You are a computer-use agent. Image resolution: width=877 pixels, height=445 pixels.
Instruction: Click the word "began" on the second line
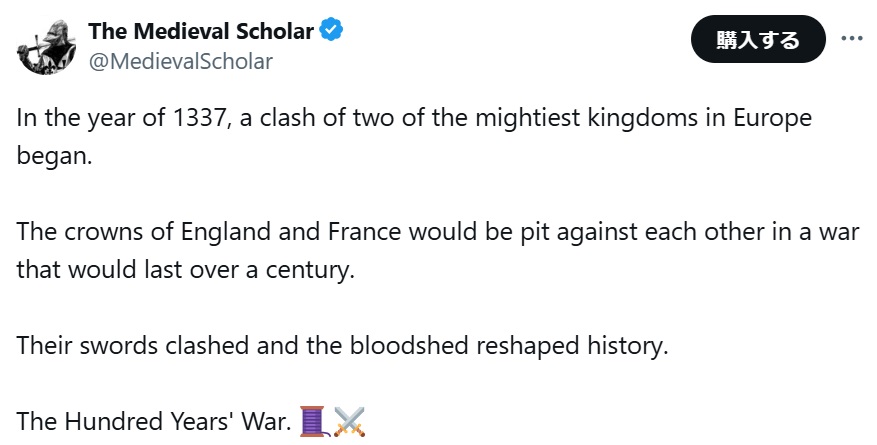[54, 157]
